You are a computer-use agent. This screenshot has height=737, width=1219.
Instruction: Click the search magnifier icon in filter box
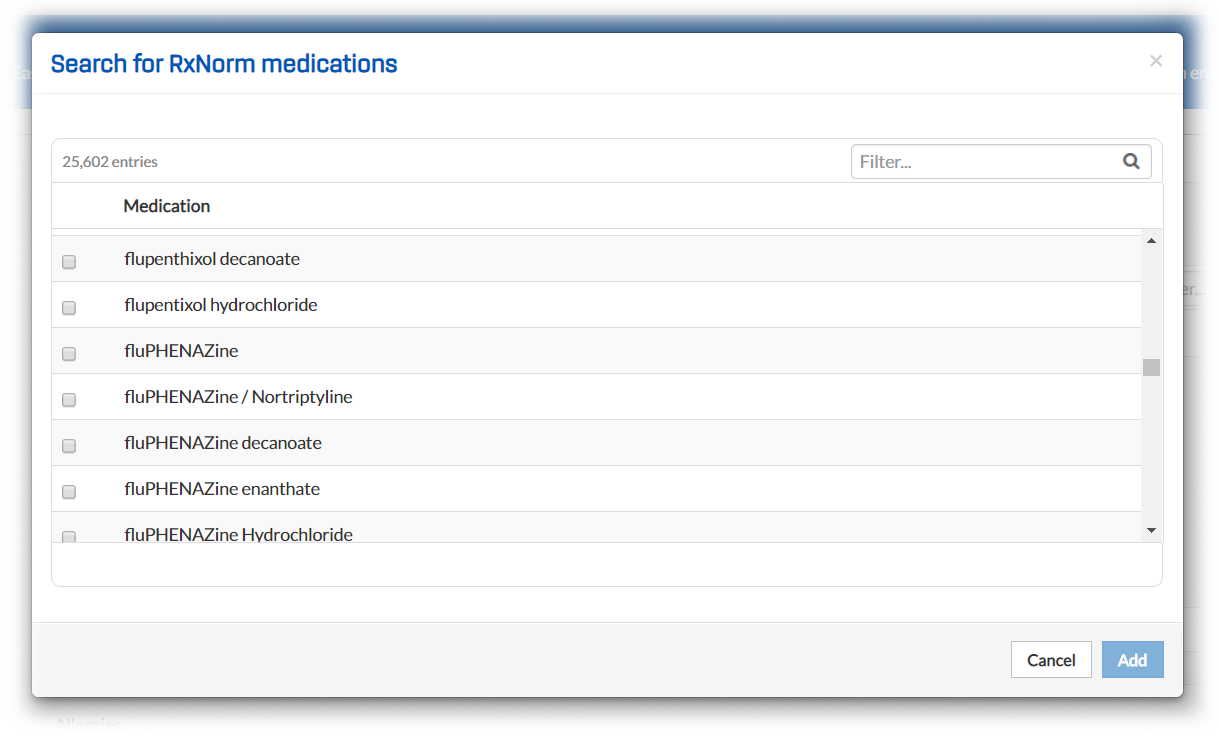pos(1131,161)
